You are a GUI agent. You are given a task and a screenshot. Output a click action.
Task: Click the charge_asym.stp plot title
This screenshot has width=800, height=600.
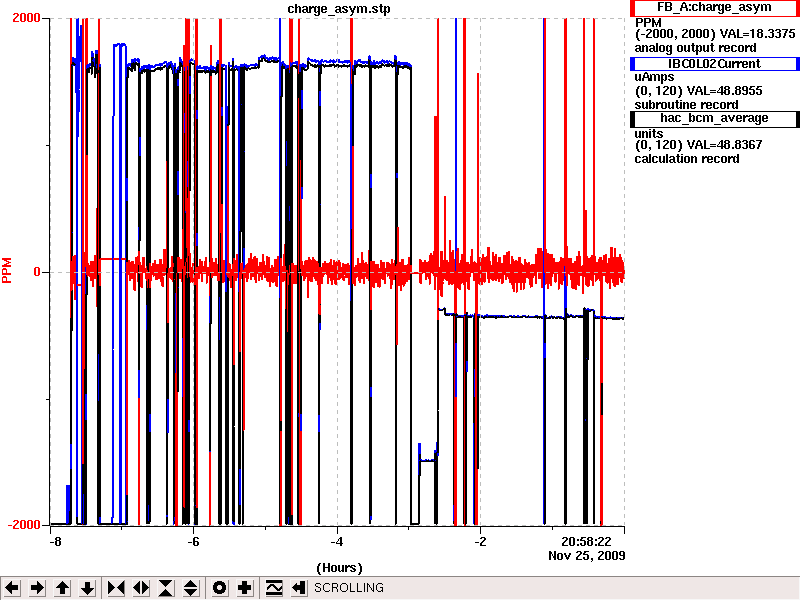[x=339, y=9]
